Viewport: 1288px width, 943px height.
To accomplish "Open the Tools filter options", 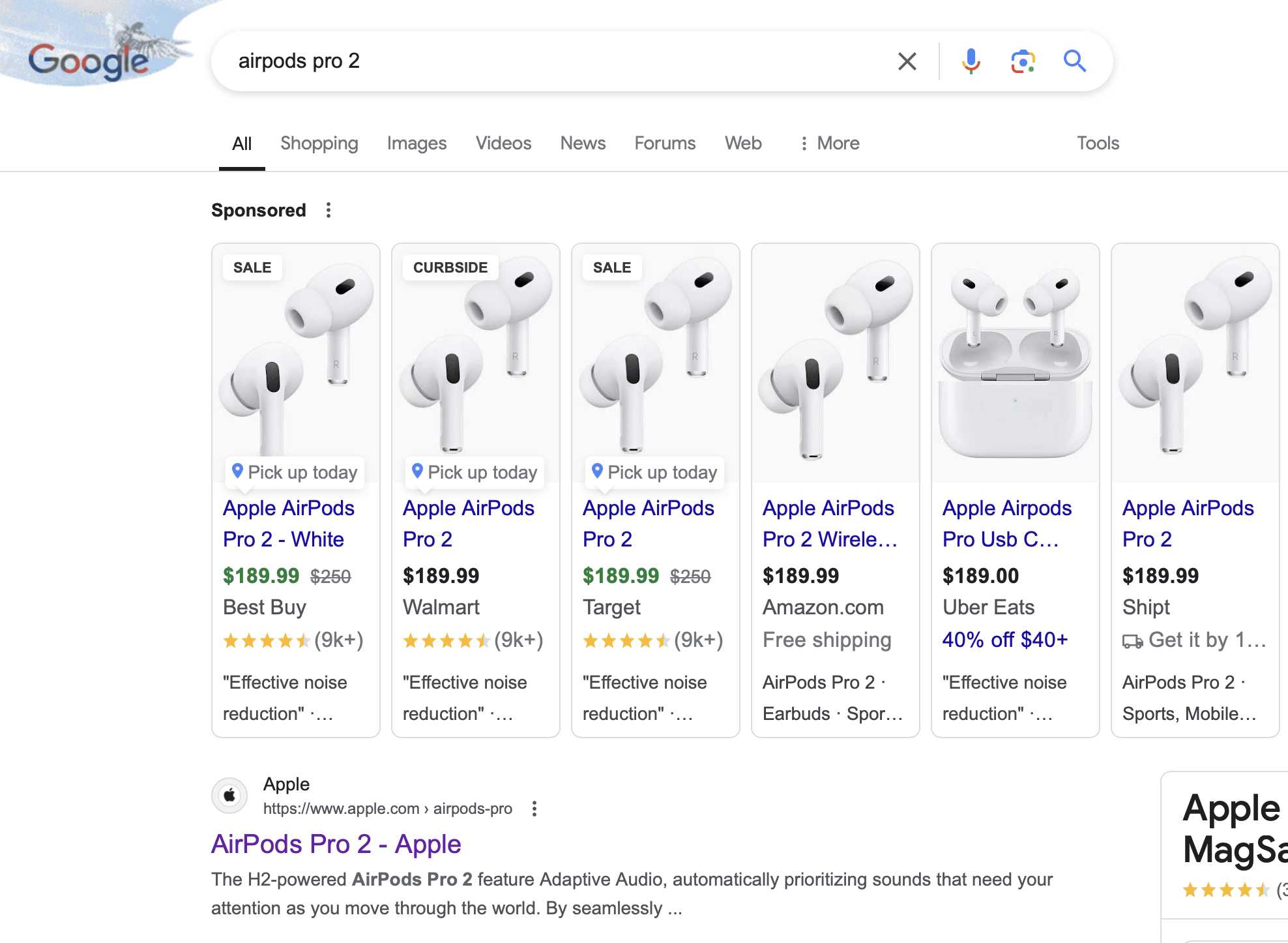I will coord(1098,143).
